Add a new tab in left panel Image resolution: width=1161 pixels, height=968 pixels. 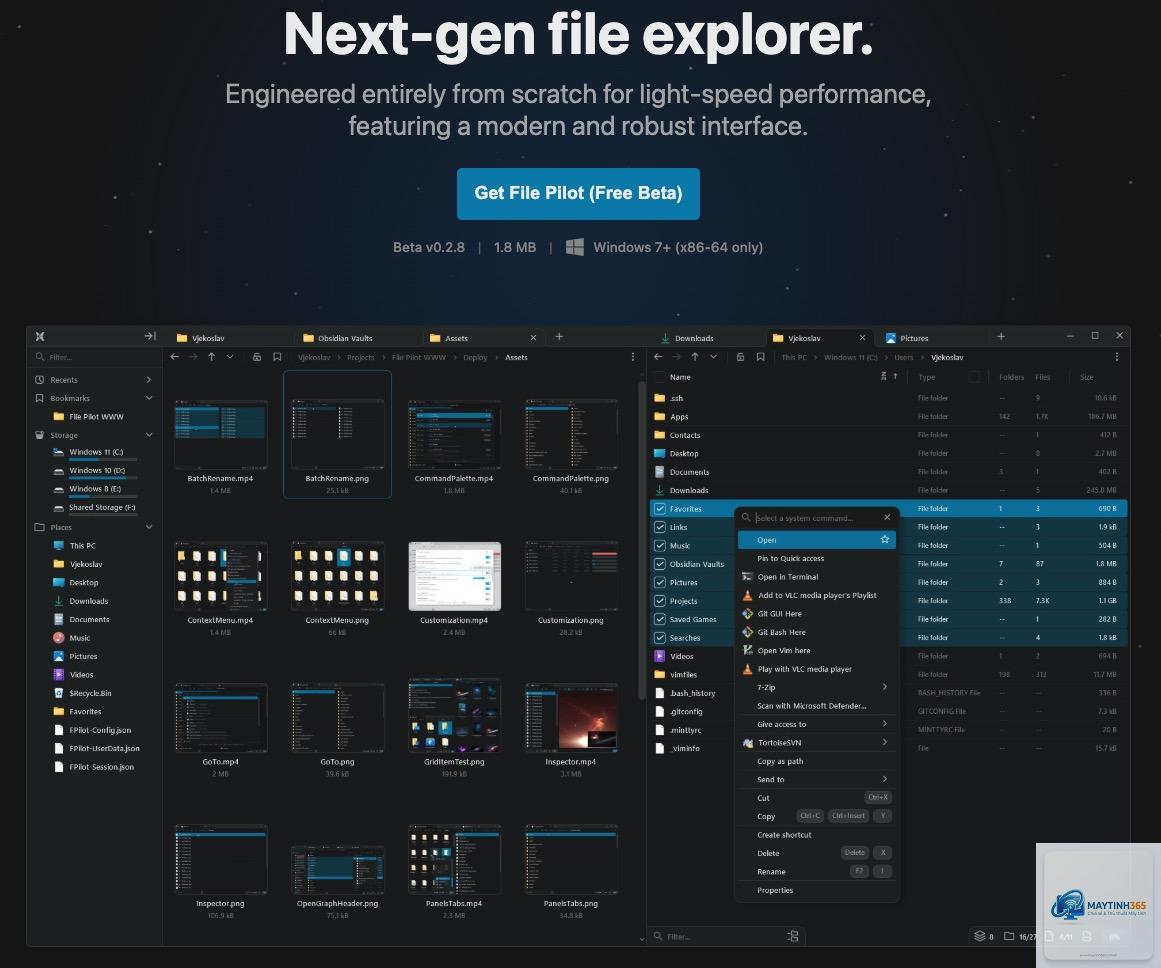559,336
